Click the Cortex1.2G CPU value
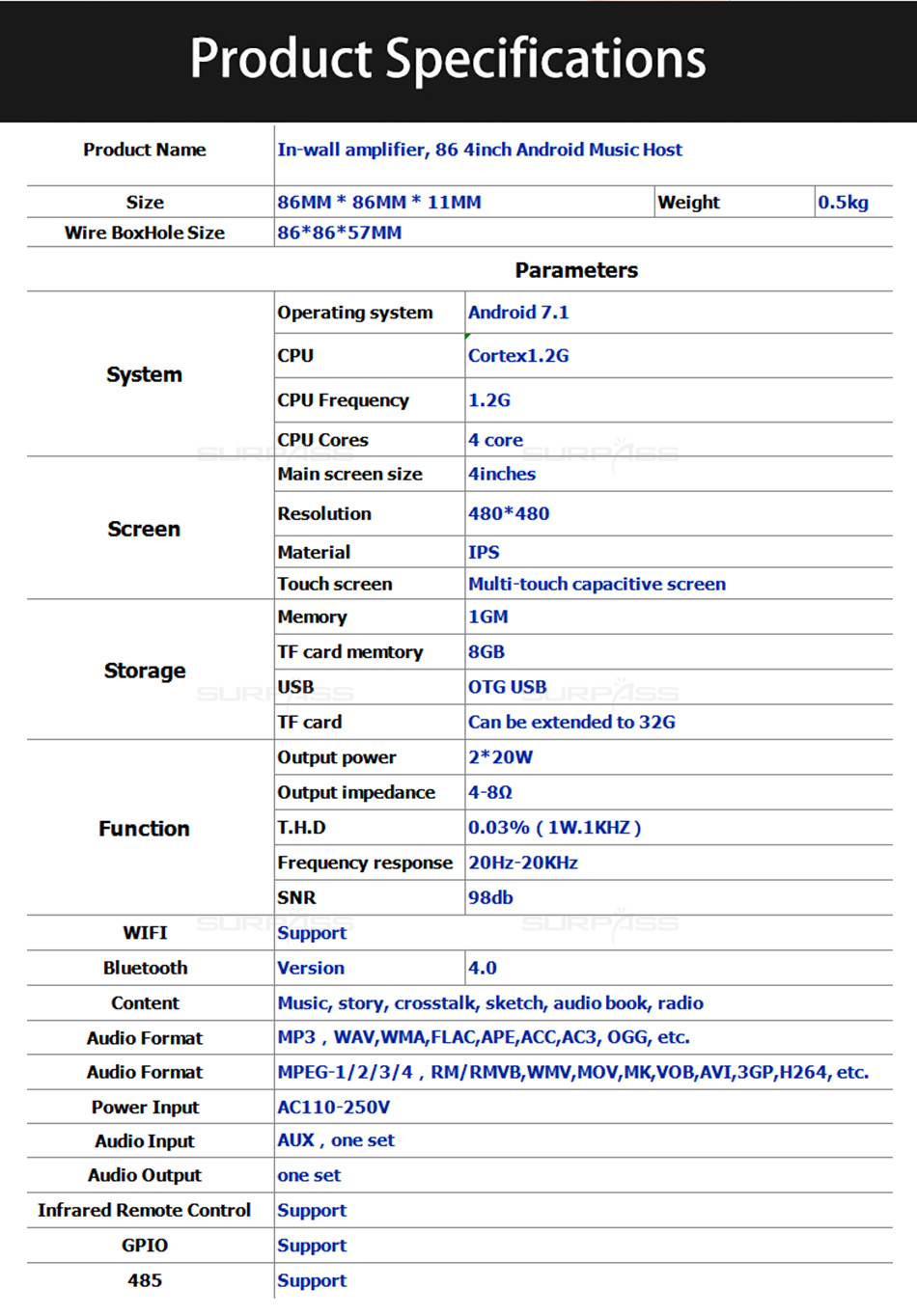Screen dimensions: 917x1316 click(518, 355)
